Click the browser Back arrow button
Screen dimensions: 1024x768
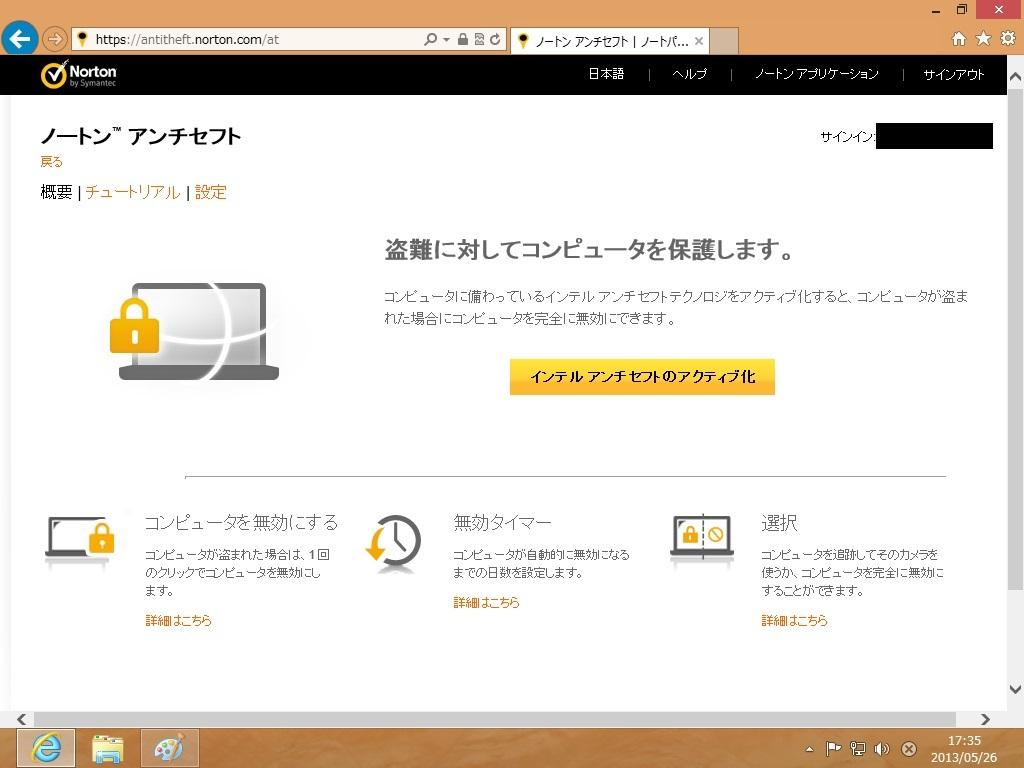click(19, 39)
